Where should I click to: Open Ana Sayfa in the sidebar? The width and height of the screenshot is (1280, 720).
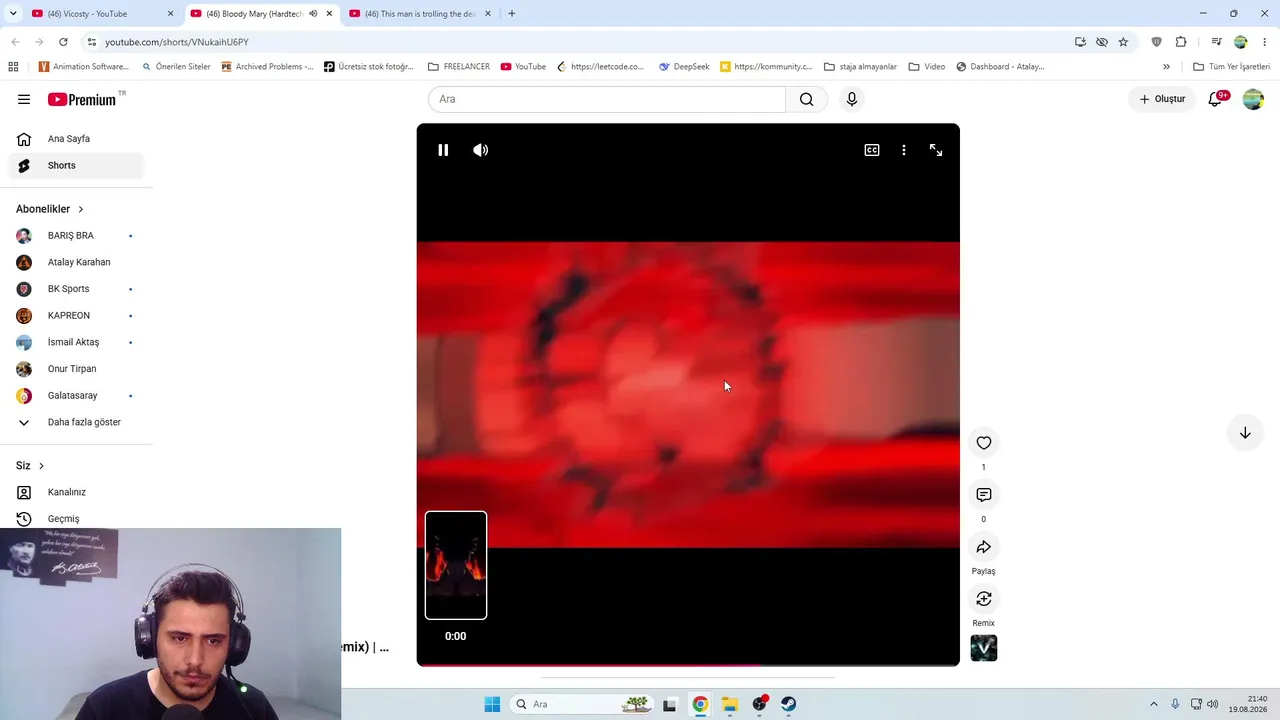[76, 139]
